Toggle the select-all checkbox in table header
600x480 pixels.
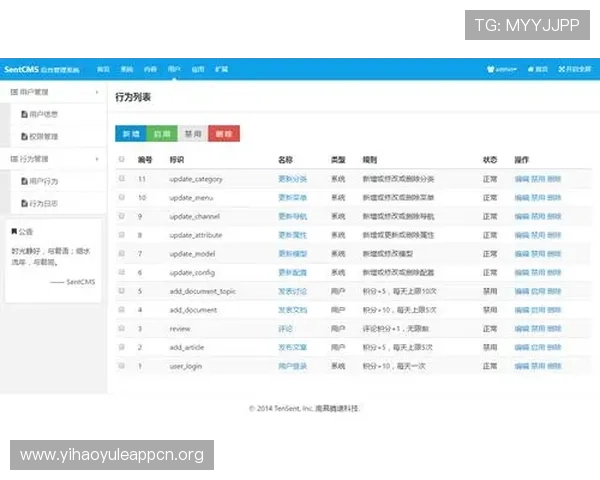point(121,159)
